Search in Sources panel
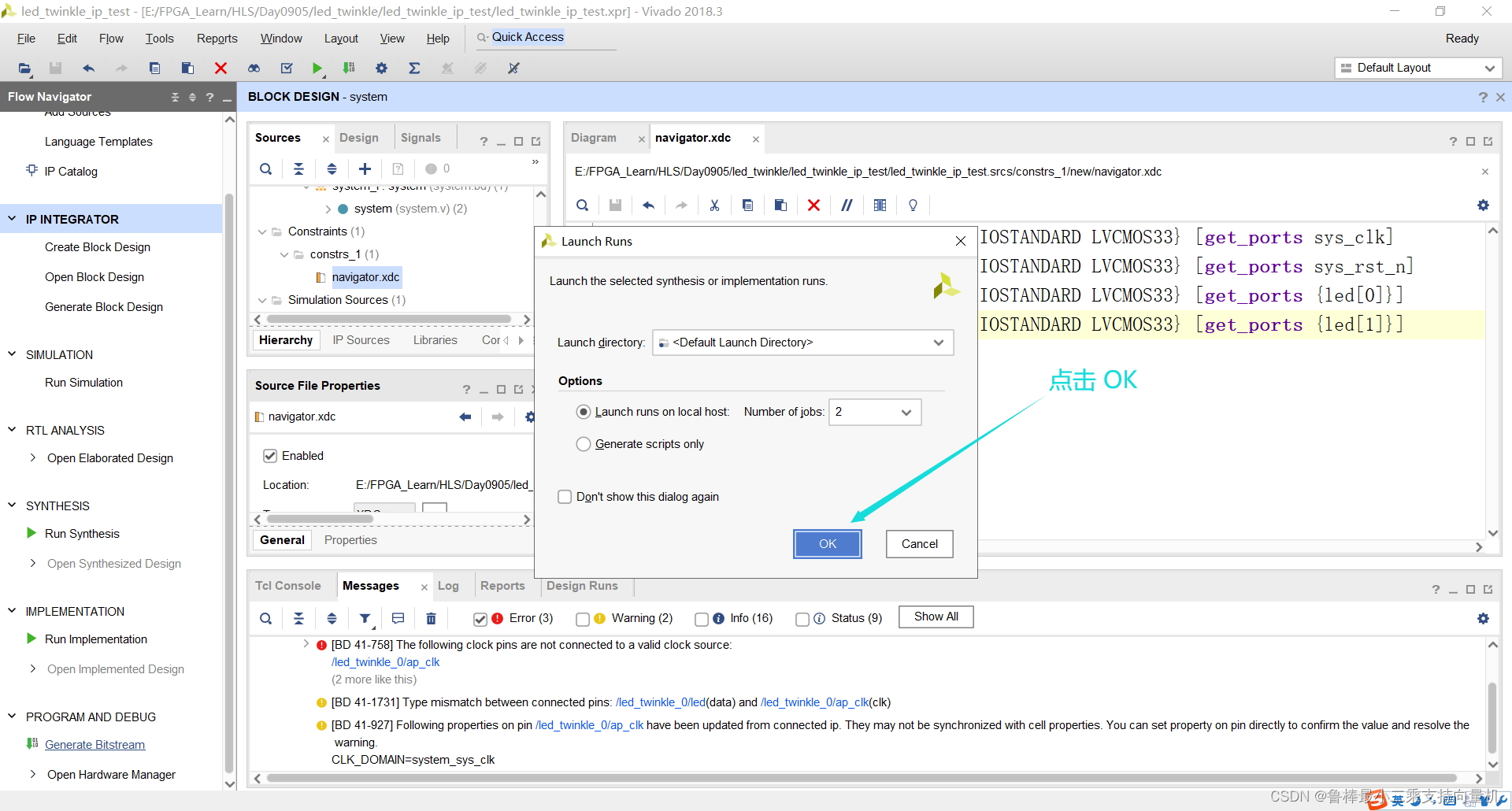 [x=266, y=168]
